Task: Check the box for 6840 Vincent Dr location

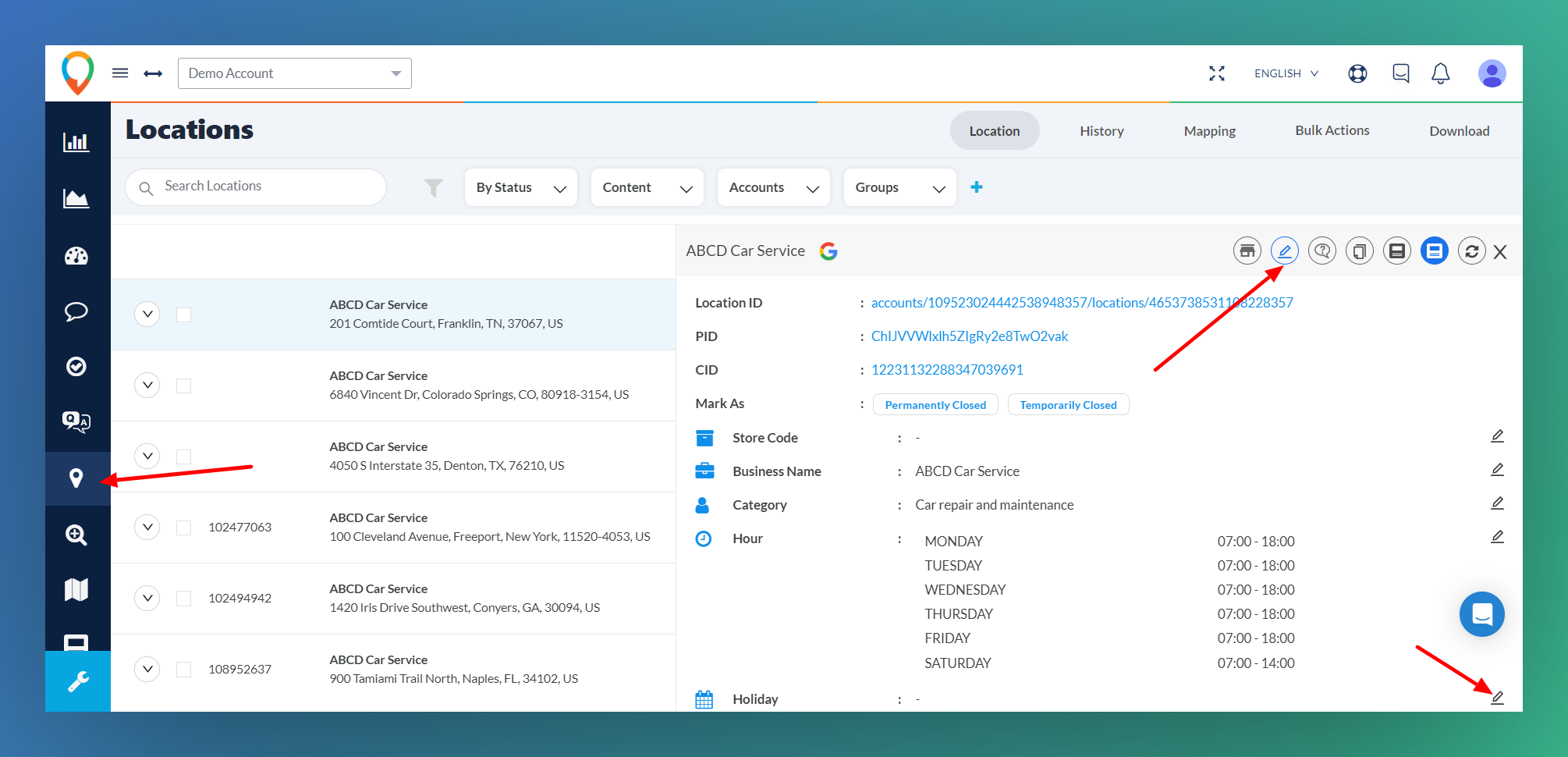Action: 184,386
